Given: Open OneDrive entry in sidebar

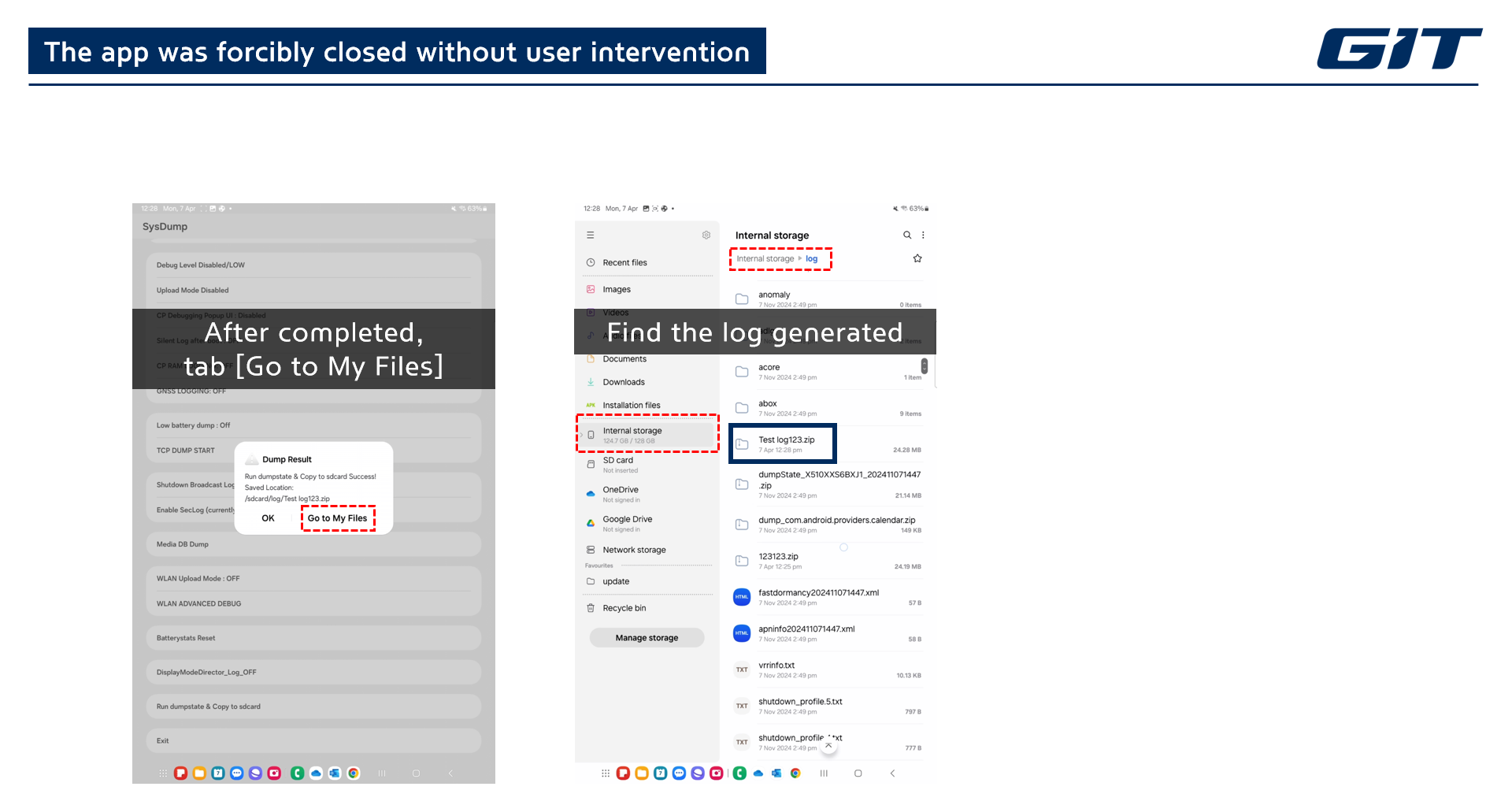Looking at the screenshot, I should click(647, 494).
